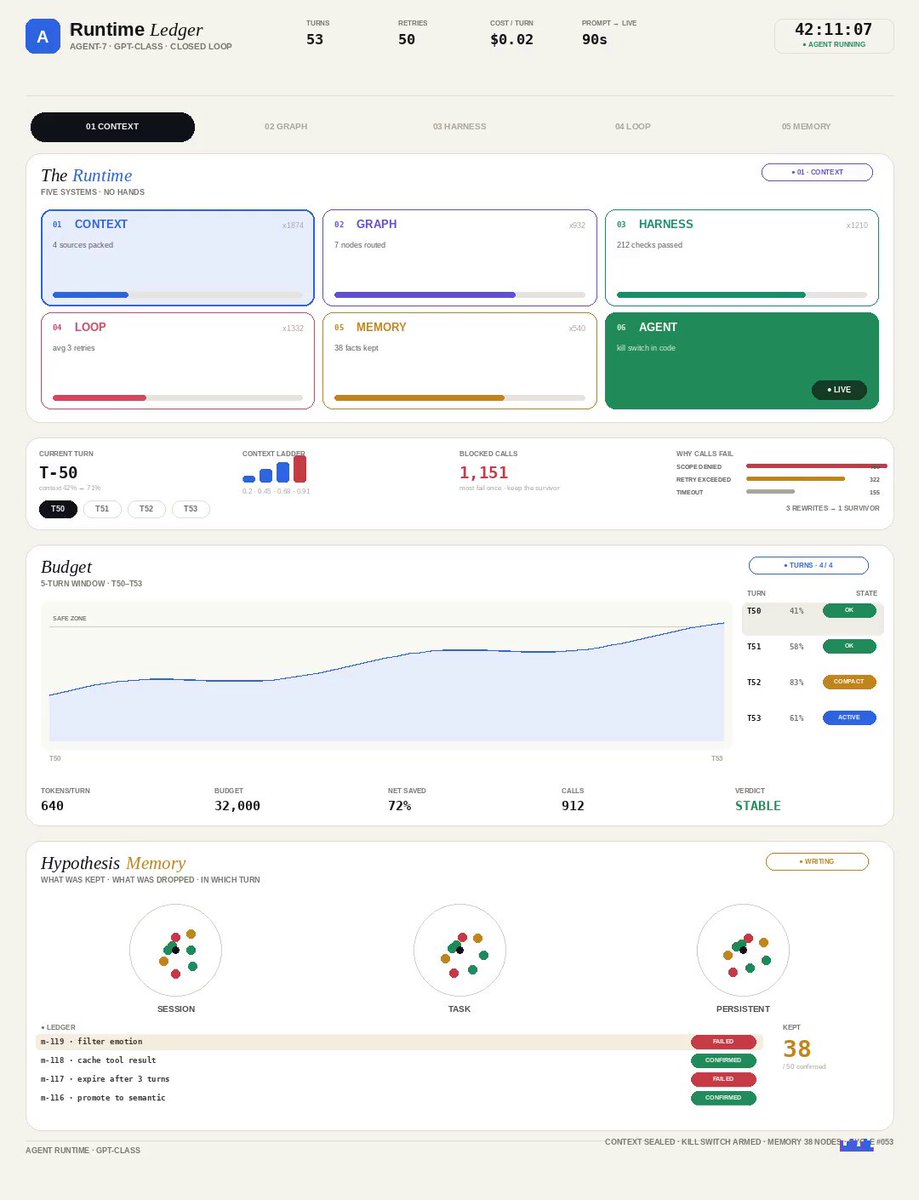Select the PERSISTENT memory circle
The image size is (919, 1200).
click(x=743, y=950)
